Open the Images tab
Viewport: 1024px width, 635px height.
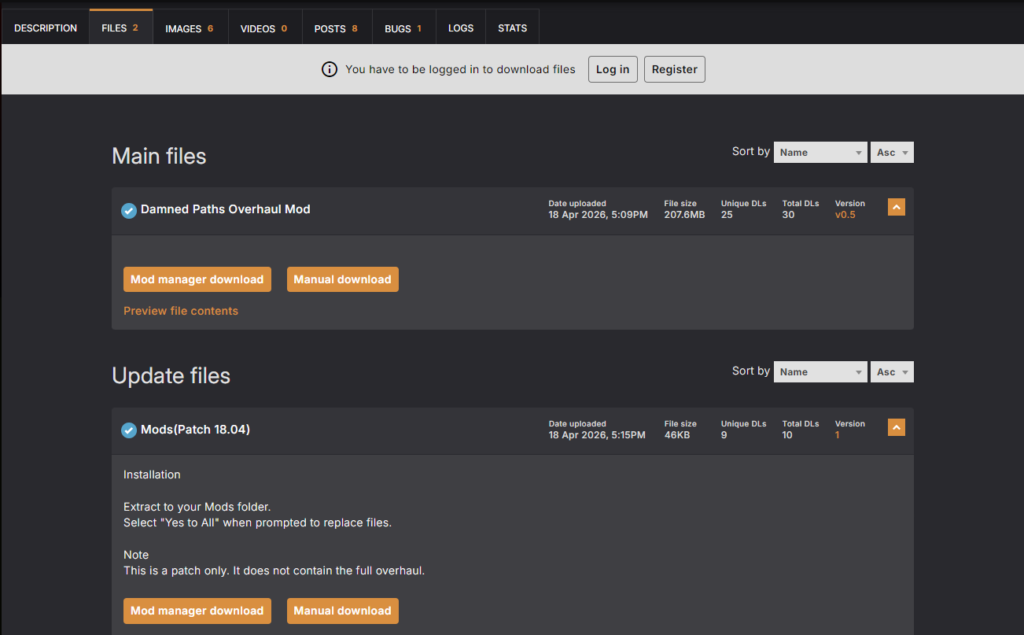coord(189,28)
